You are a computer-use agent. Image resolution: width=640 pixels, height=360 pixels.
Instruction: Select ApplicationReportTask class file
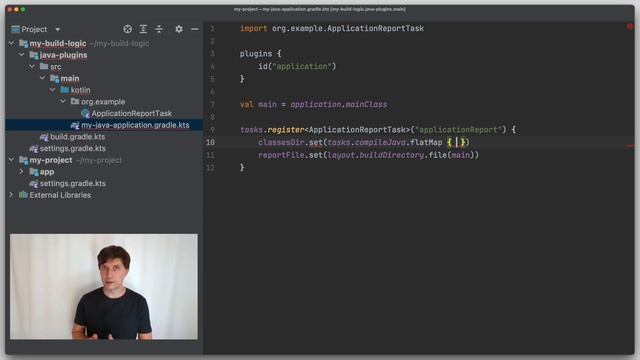127,113
